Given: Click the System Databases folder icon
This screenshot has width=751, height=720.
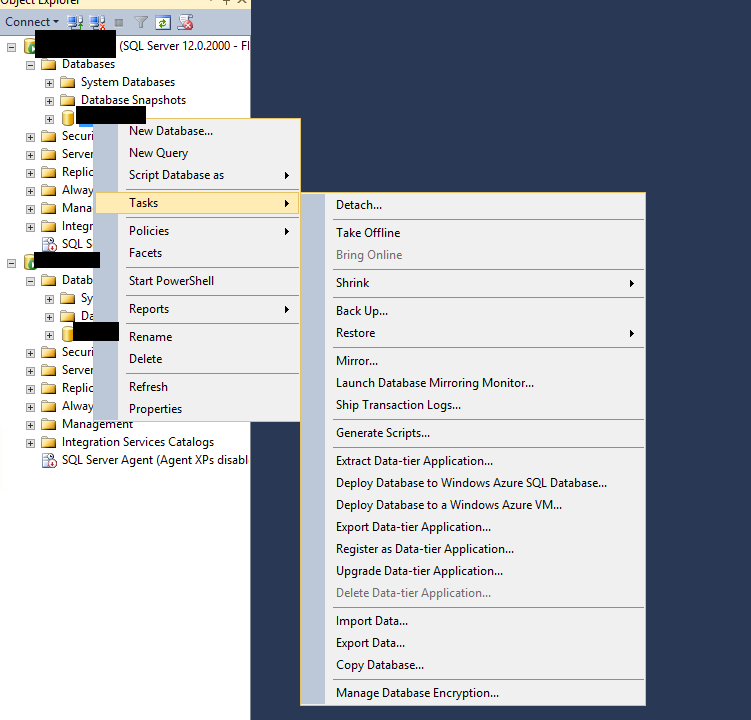Looking at the screenshot, I should click(68, 82).
